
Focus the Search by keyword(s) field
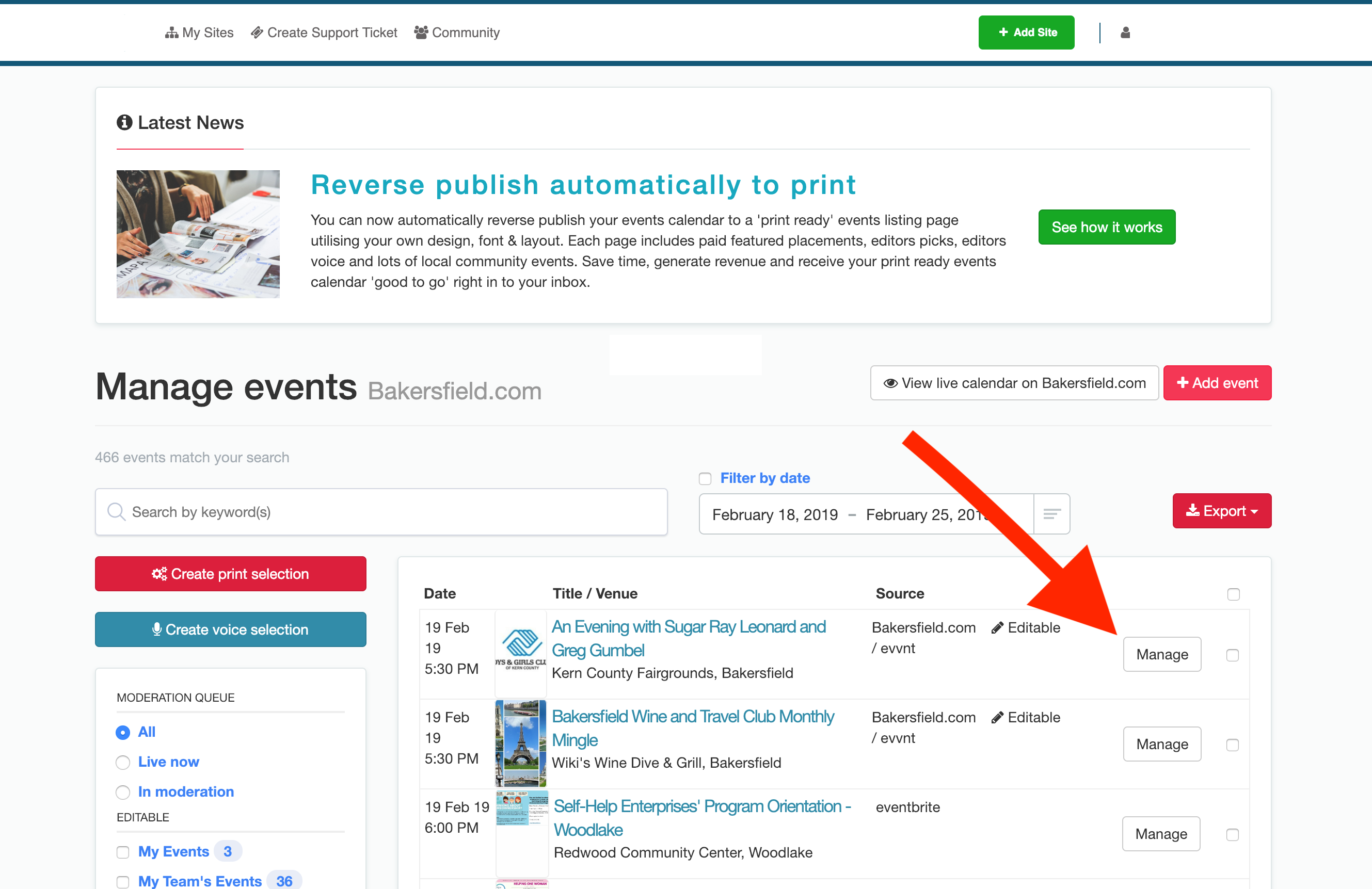pos(381,512)
